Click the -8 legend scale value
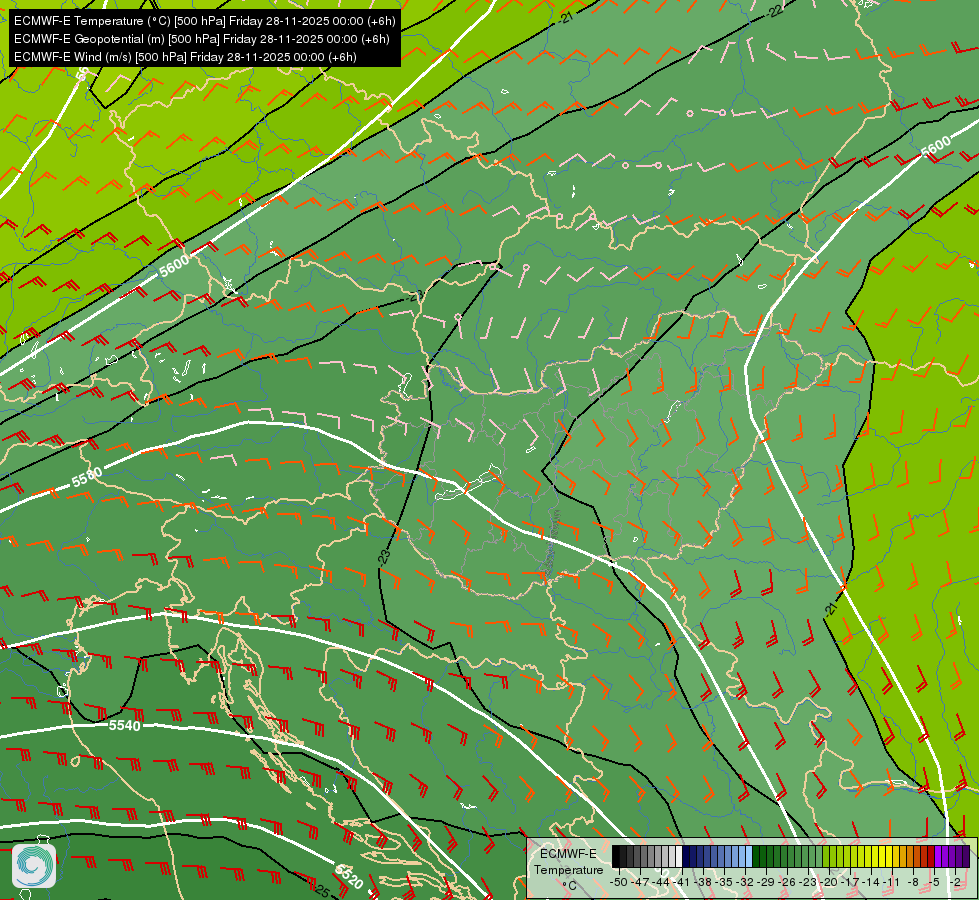The height and width of the screenshot is (900, 979). (913, 882)
